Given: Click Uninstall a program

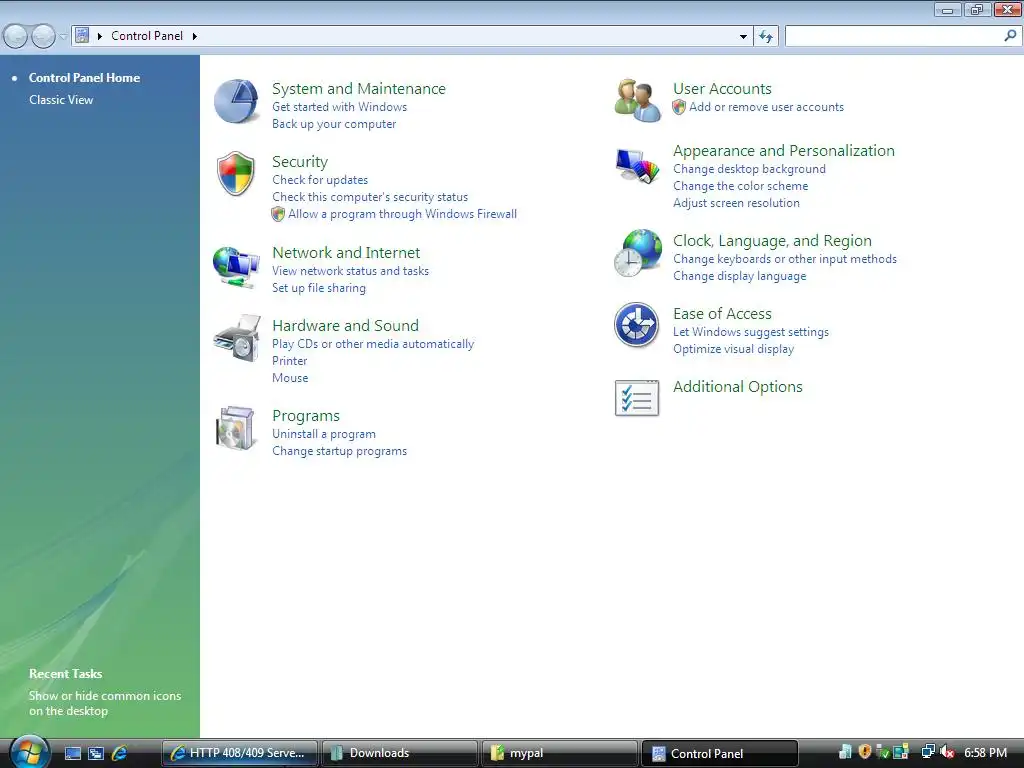Looking at the screenshot, I should (324, 434).
